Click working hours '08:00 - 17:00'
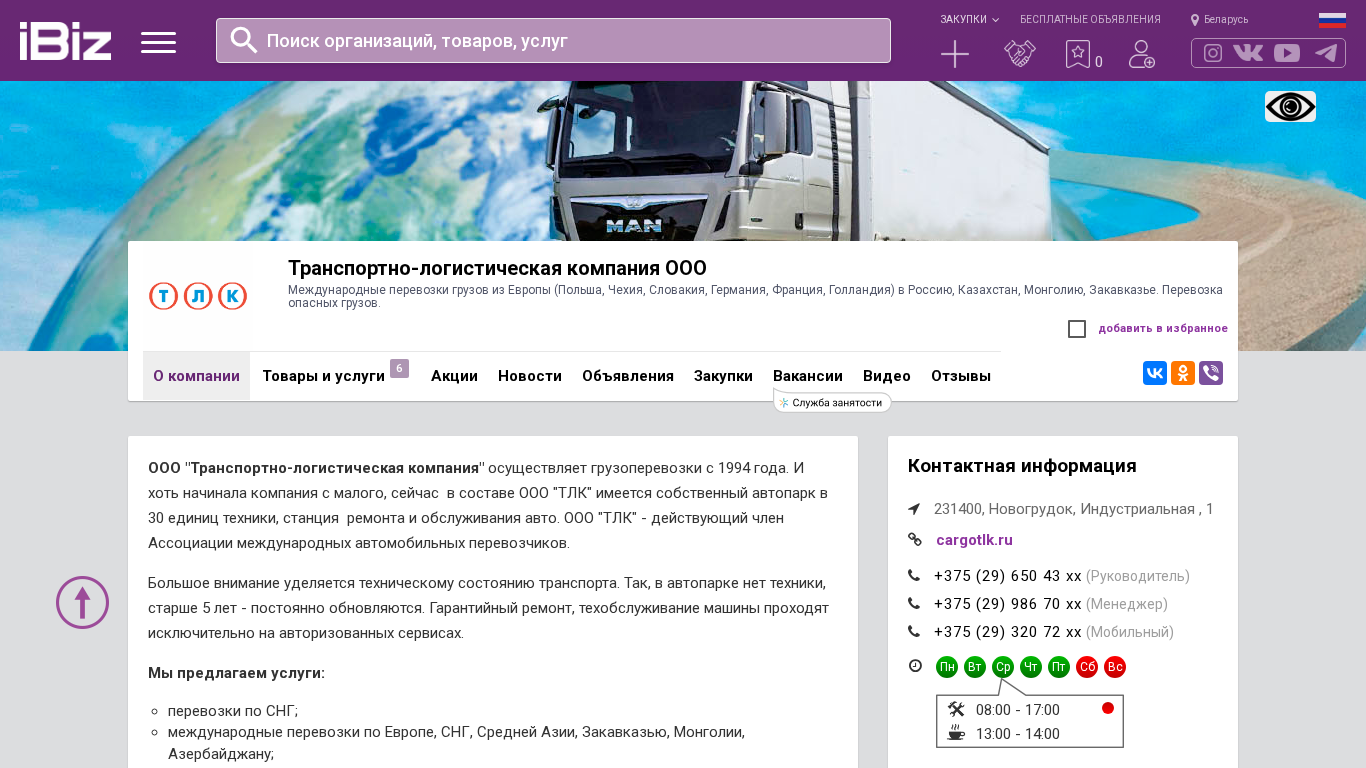 (1018, 710)
